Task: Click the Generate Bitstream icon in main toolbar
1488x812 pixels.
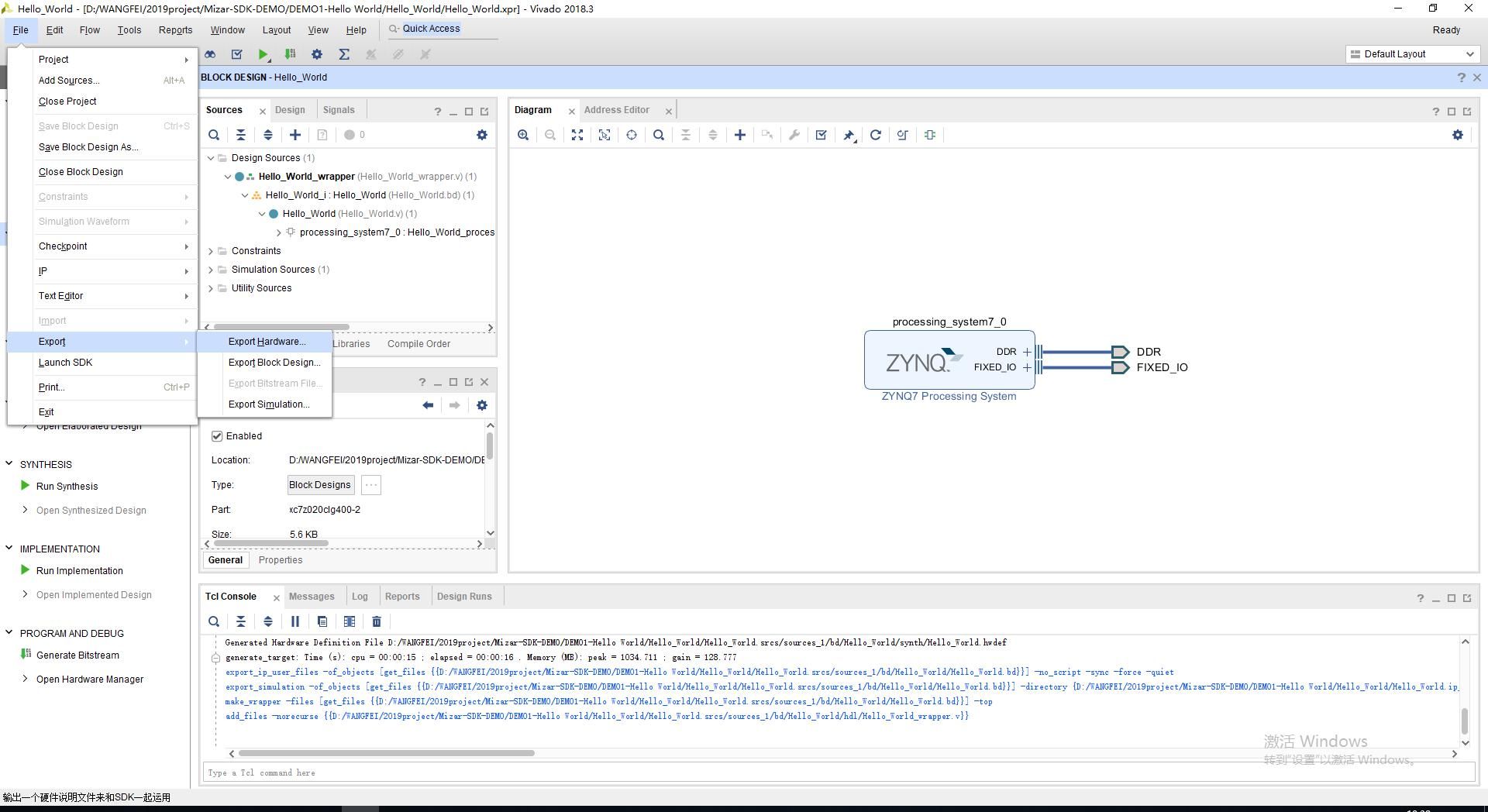Action: [290, 54]
